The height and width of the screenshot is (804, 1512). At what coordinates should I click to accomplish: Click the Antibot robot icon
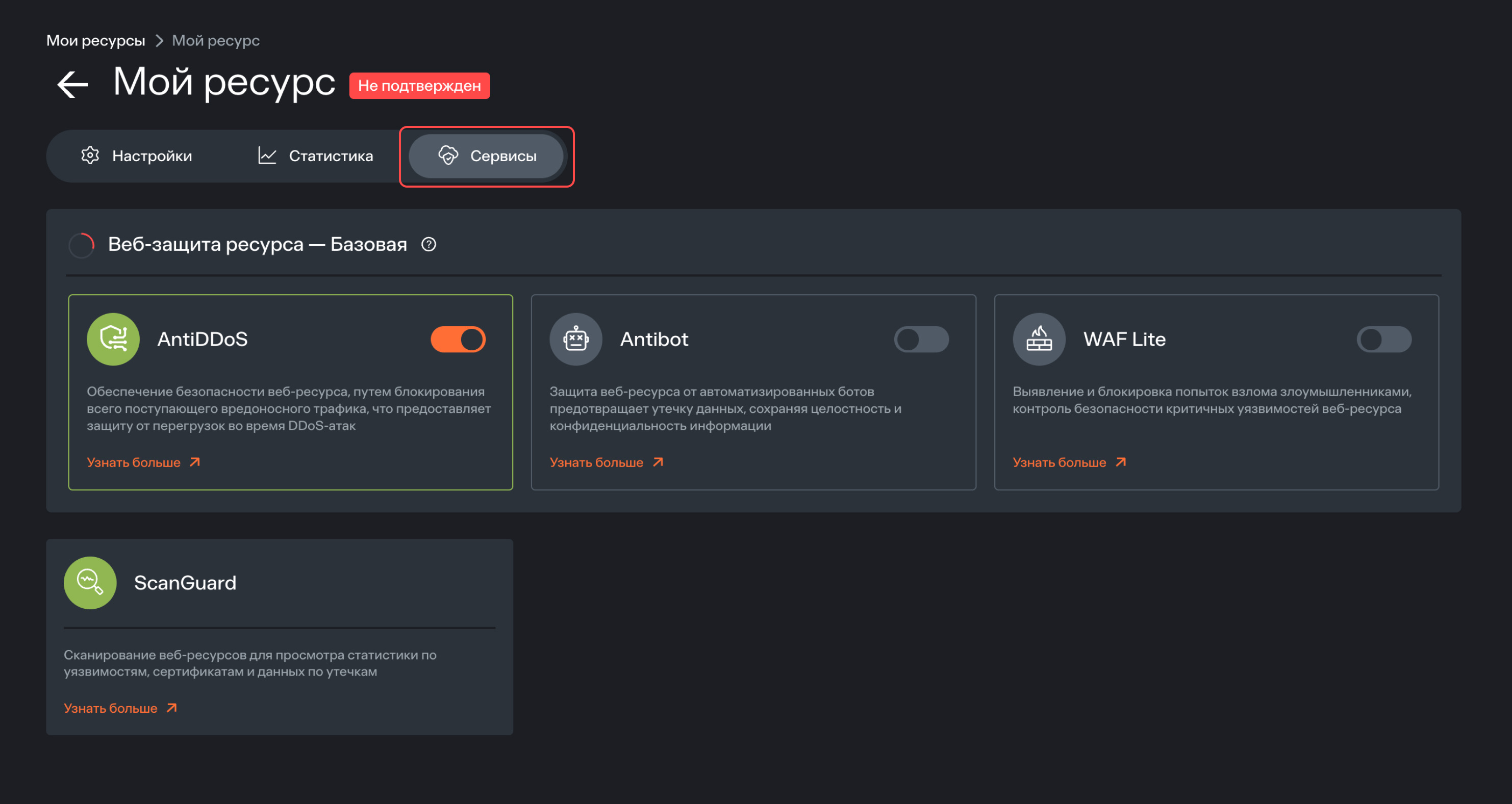click(576, 339)
